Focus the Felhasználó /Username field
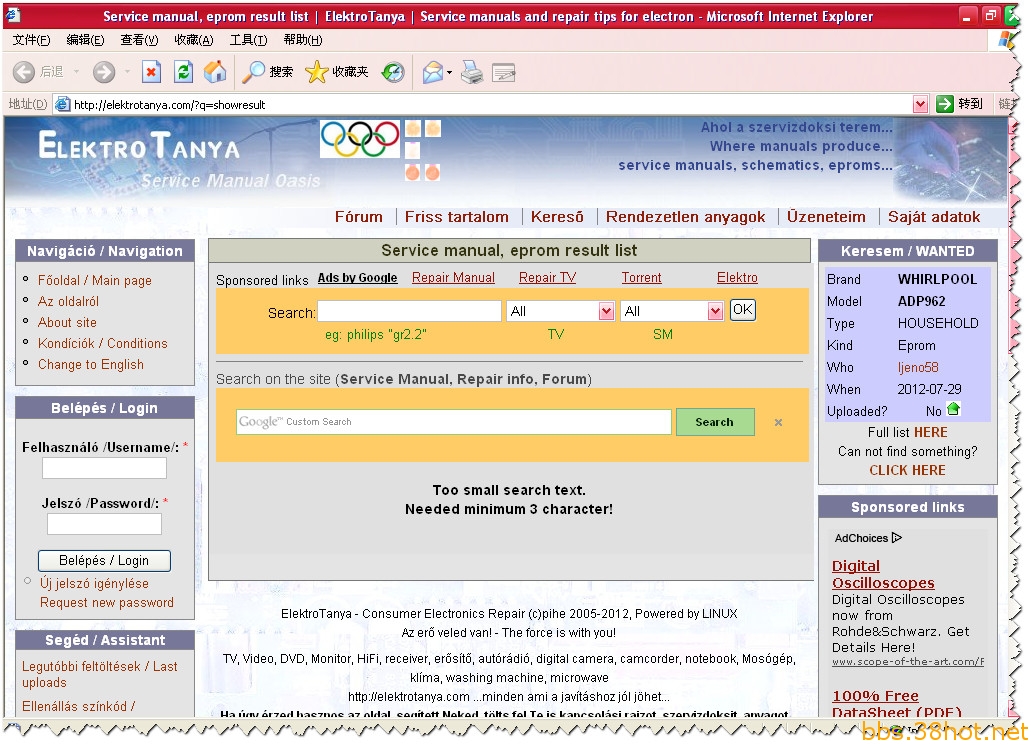Image resolution: width=1031 pixels, height=745 pixels. pyautogui.click(x=104, y=468)
